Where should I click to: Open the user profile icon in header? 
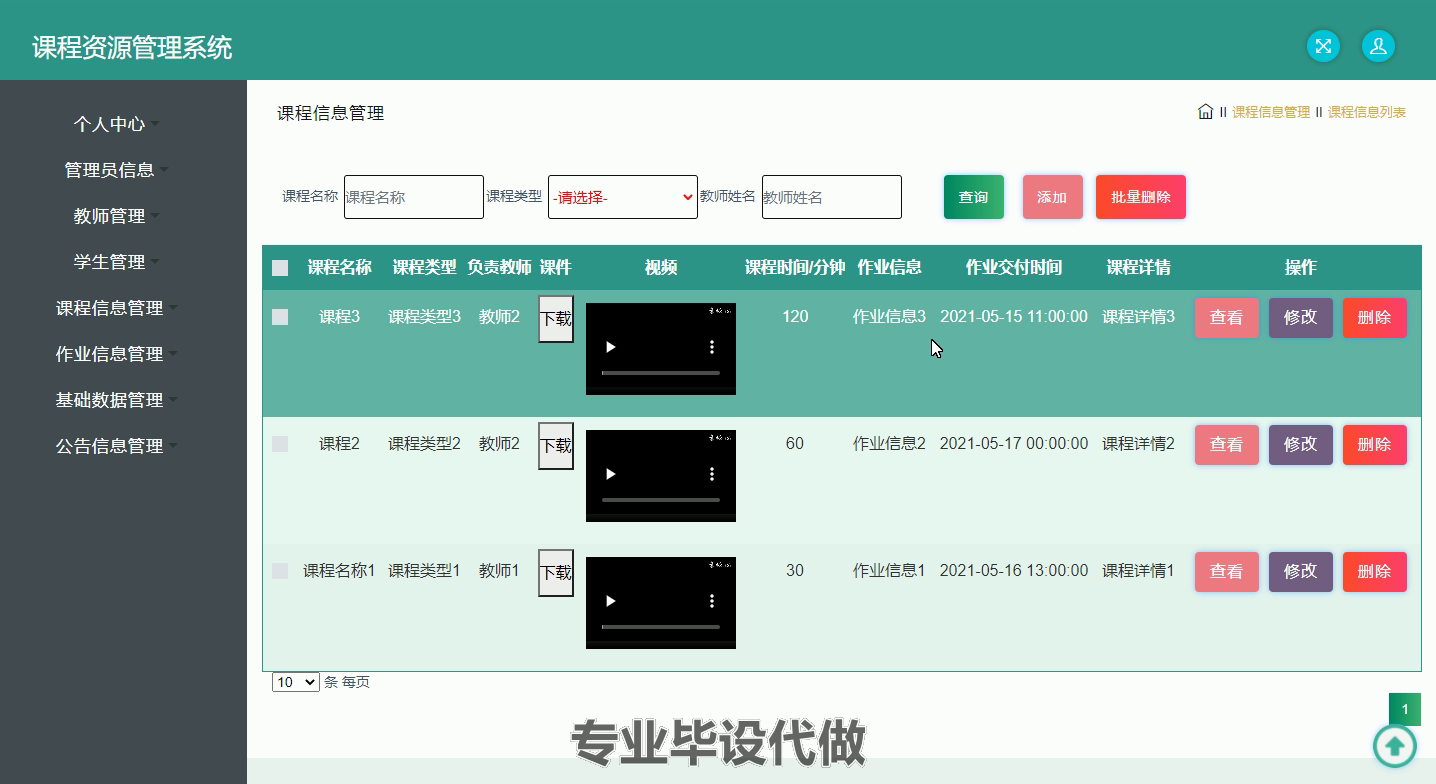[x=1378, y=46]
